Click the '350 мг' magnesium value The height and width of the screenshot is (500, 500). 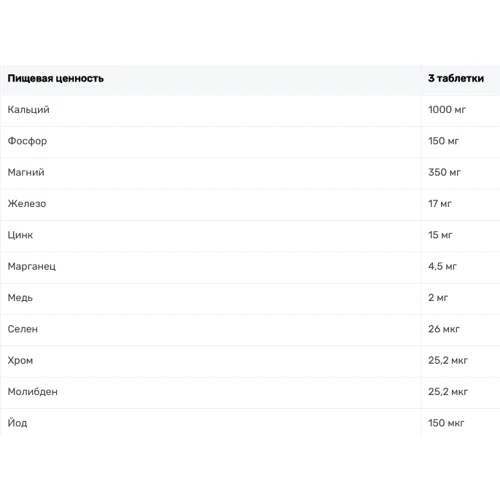click(x=444, y=172)
